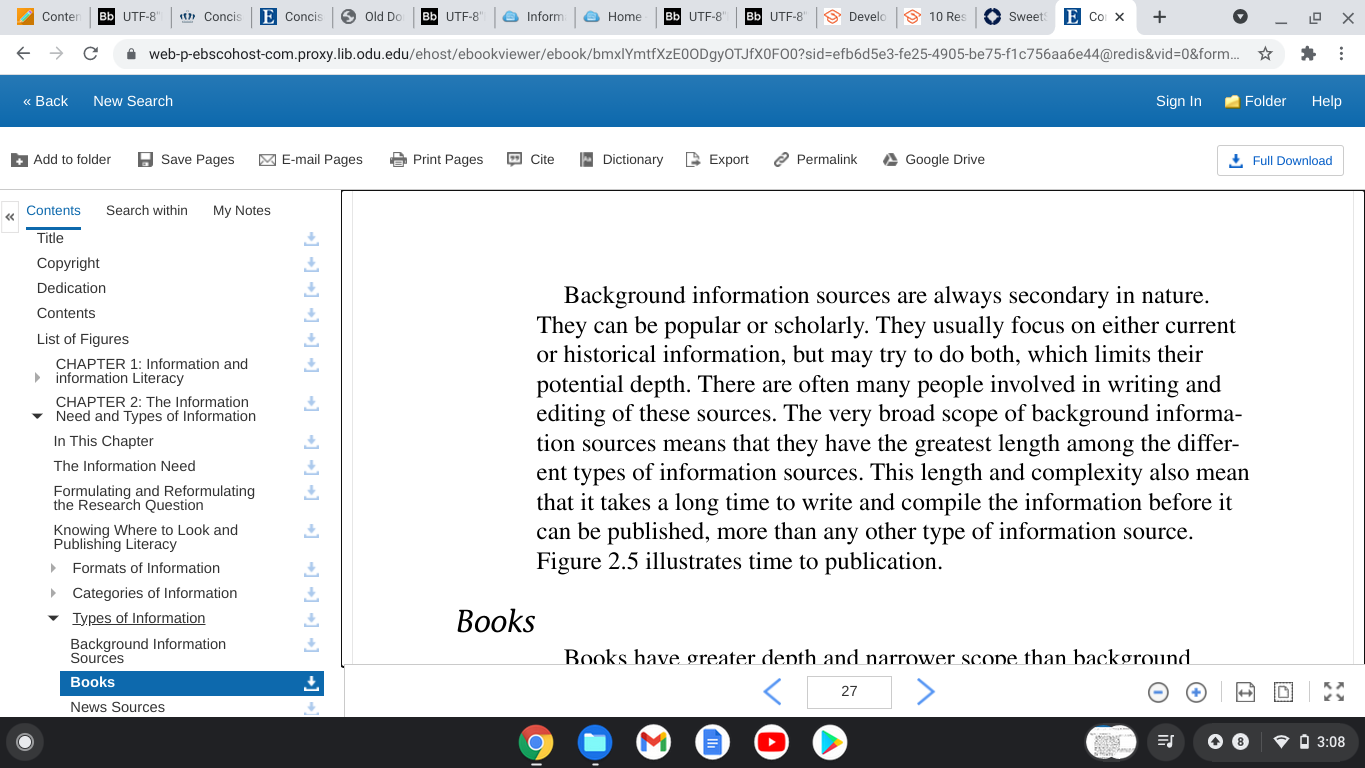Download Formats of Information section
Screen dimensions: 1365x768
click(311, 569)
